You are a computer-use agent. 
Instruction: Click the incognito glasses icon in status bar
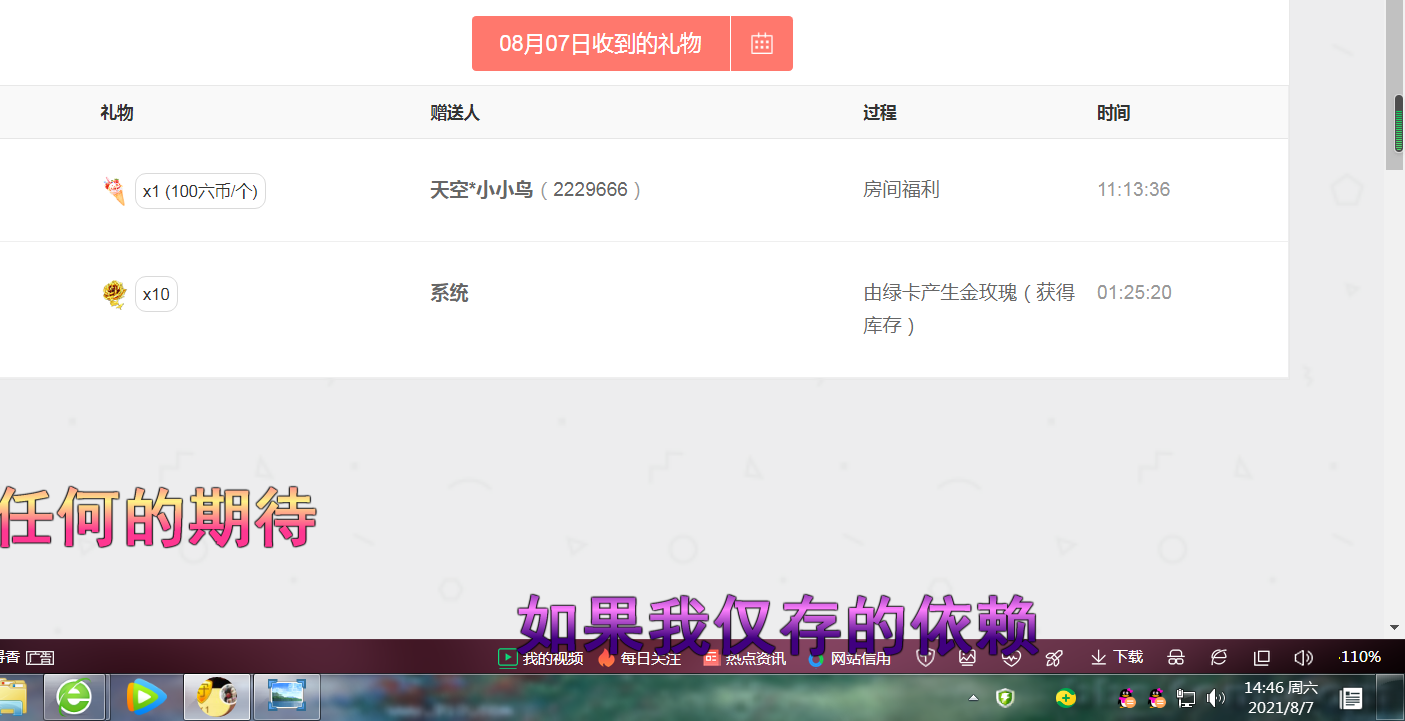(x=1176, y=658)
